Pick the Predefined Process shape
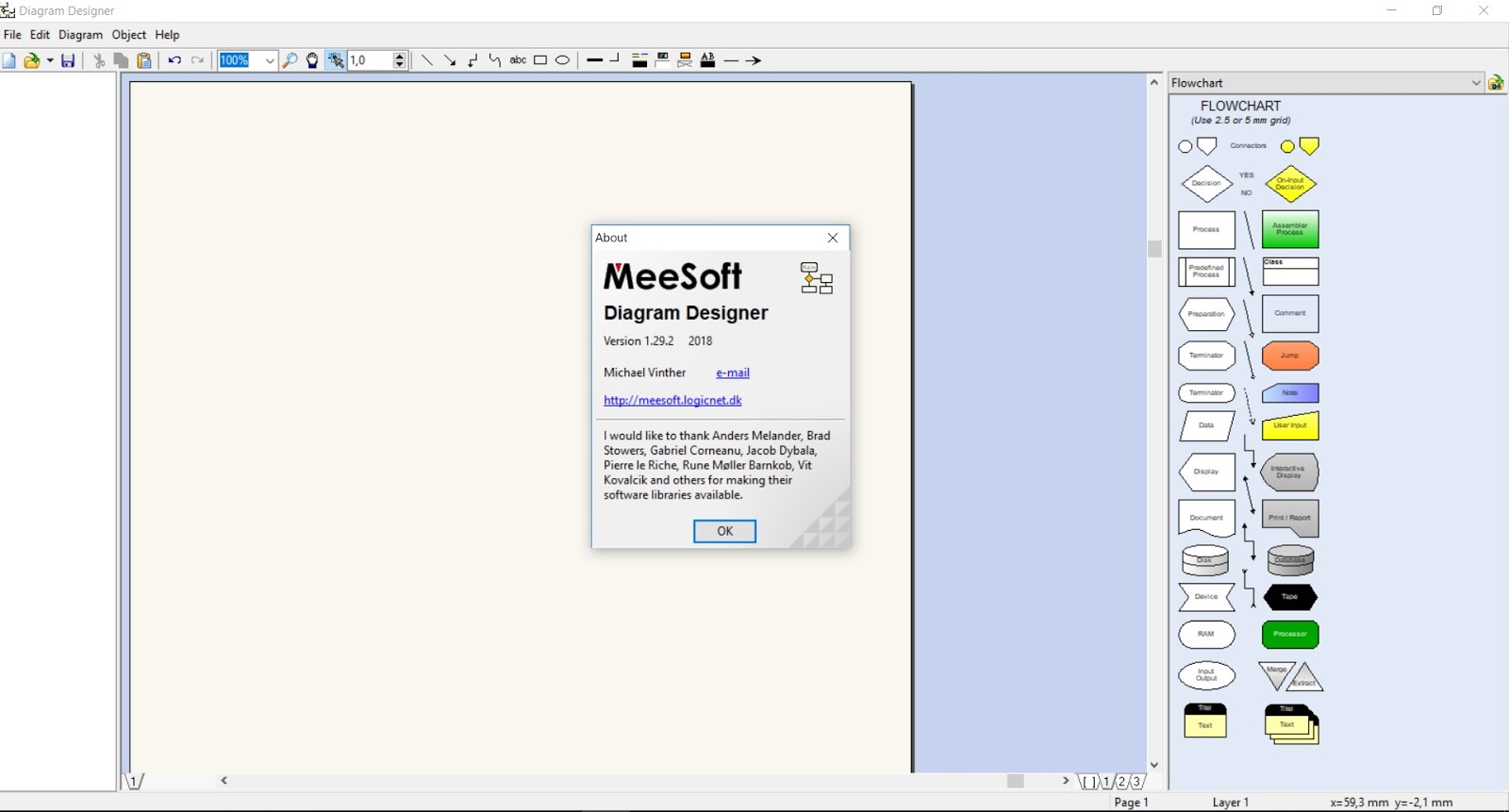Image resolution: width=1509 pixels, height=812 pixels. (1206, 272)
